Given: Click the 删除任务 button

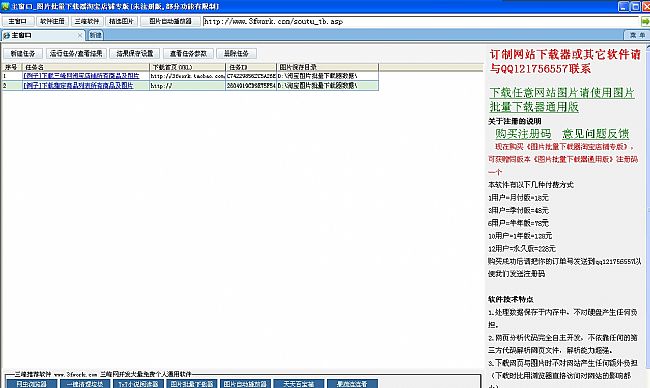Looking at the screenshot, I should [x=236, y=53].
